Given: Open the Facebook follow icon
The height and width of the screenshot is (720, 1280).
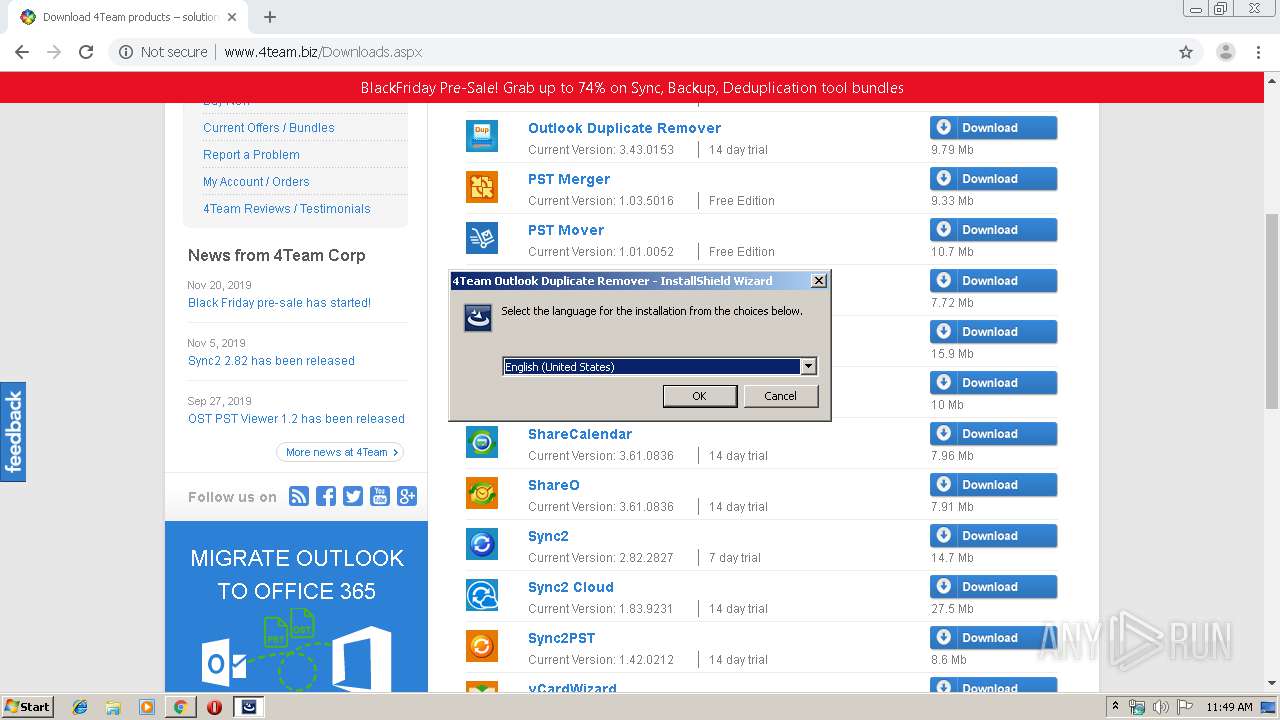Looking at the screenshot, I should 326,496.
